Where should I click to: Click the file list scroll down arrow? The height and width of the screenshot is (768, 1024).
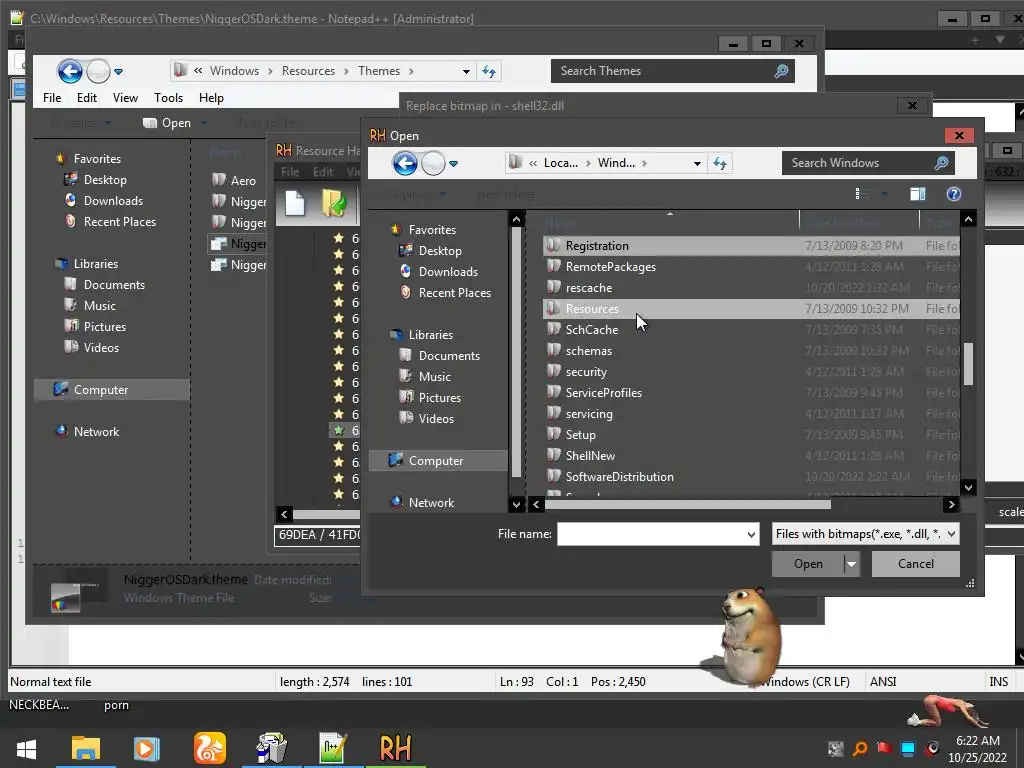968,487
